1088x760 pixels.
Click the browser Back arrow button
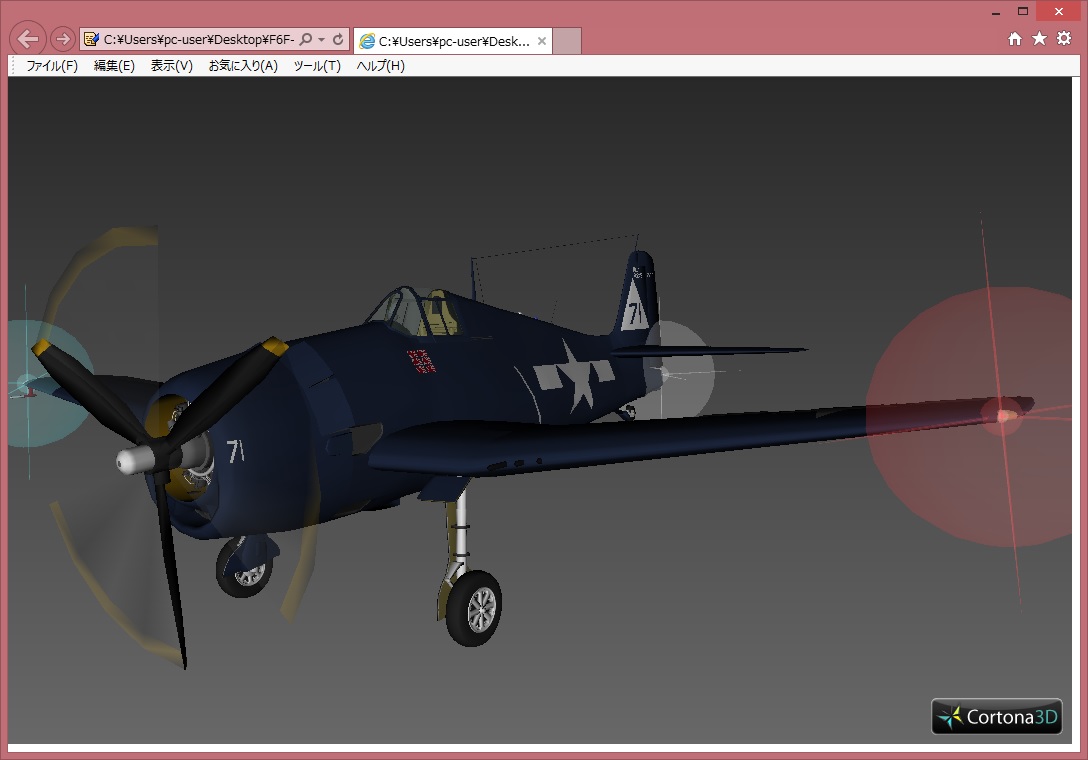pyautogui.click(x=29, y=39)
